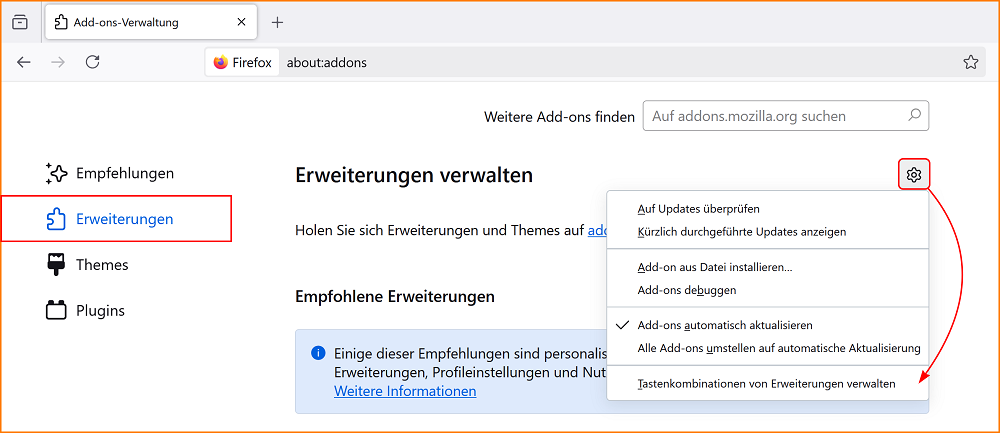The image size is (1000, 433).
Task: Toggle Add-ons automatisch aktualisieren
Action: click(767, 325)
